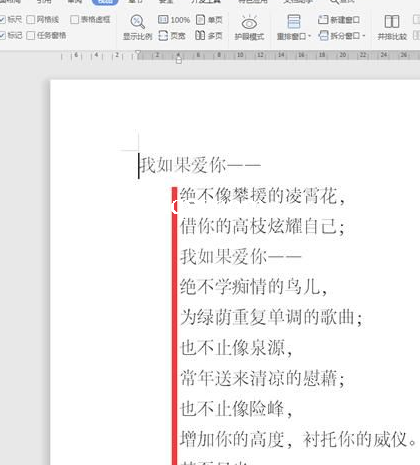
Task: Select the highlighted 视图 ribbon tab
Action: [105, 2]
